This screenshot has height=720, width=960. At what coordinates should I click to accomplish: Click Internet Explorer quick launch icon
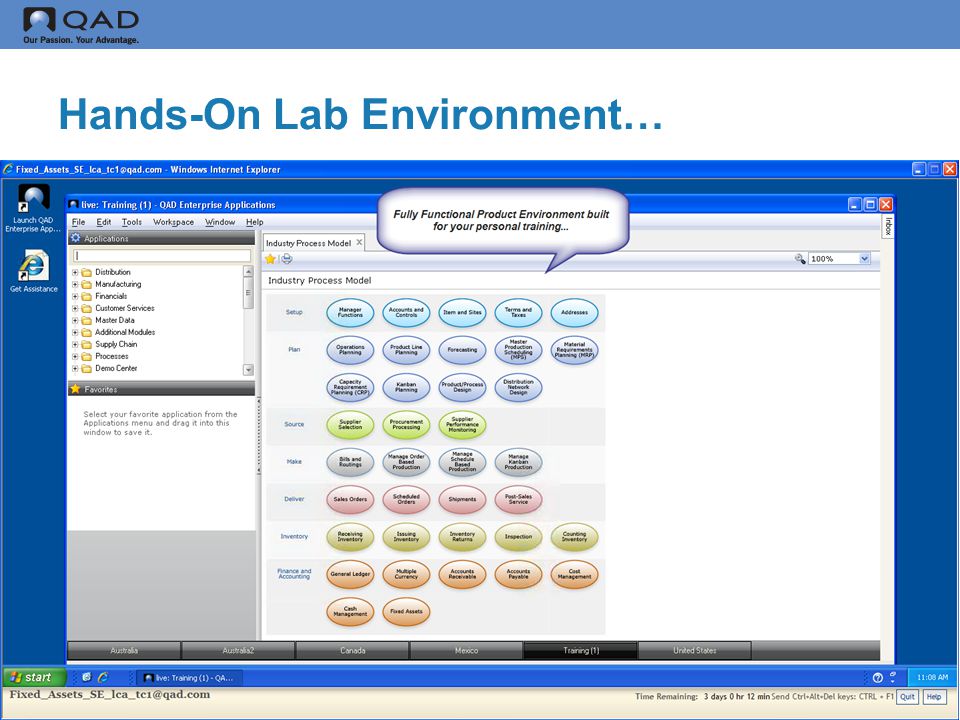click(103, 677)
